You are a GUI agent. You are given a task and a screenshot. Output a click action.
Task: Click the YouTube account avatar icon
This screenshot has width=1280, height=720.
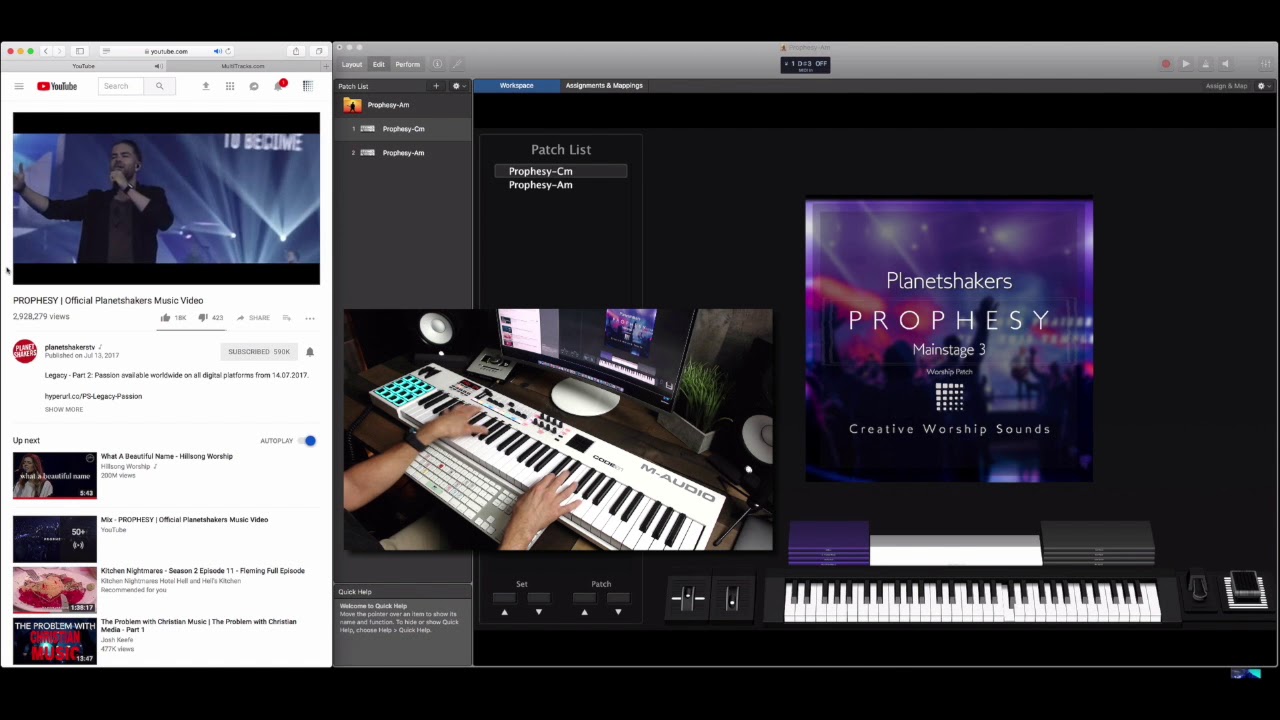point(308,86)
